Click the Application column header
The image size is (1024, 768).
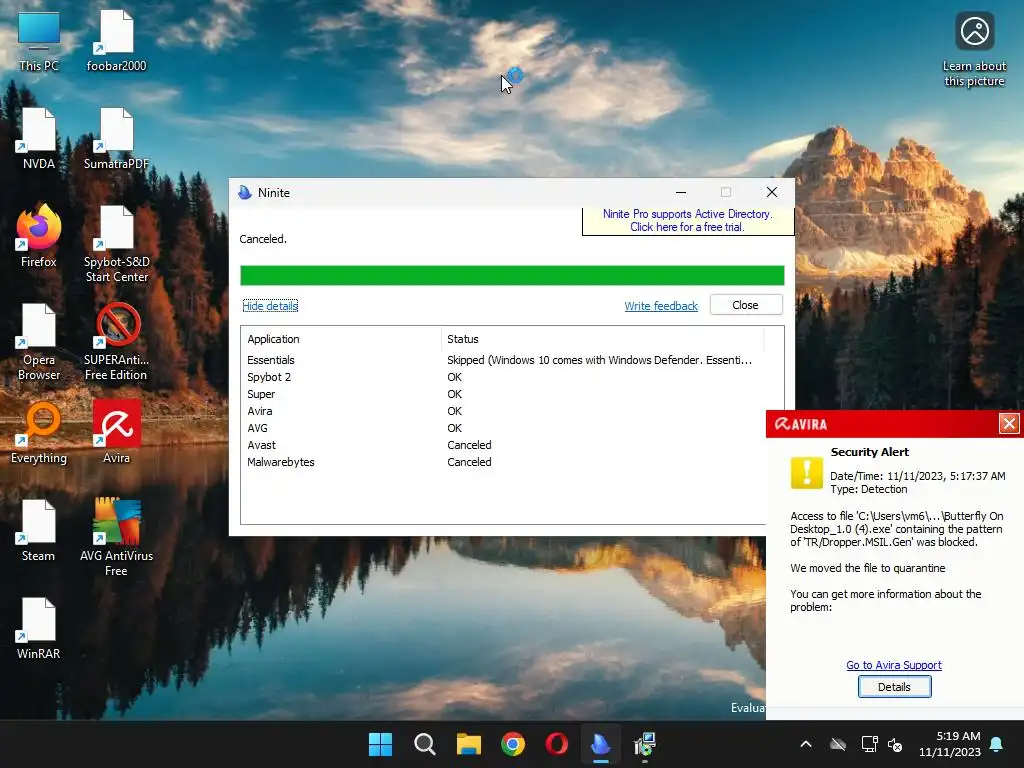coord(341,339)
